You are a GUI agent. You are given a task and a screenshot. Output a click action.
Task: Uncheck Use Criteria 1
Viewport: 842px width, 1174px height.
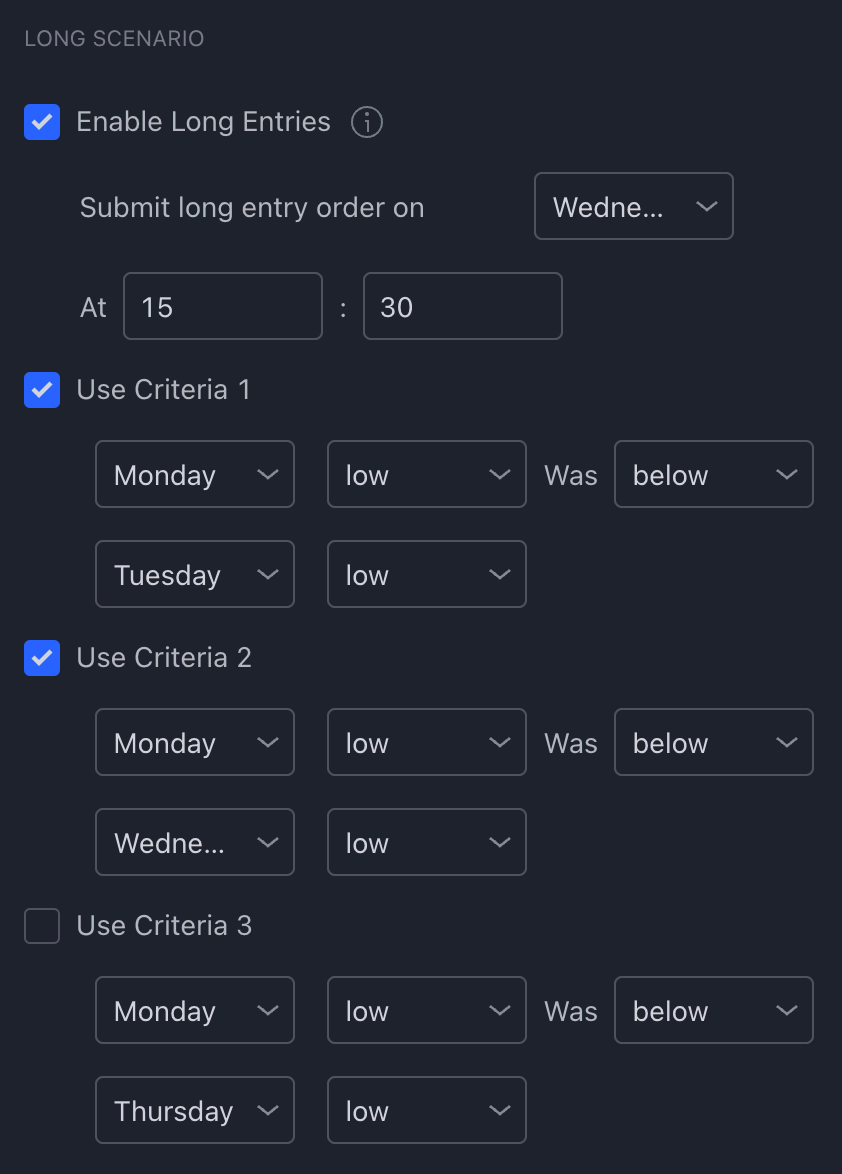click(42, 390)
